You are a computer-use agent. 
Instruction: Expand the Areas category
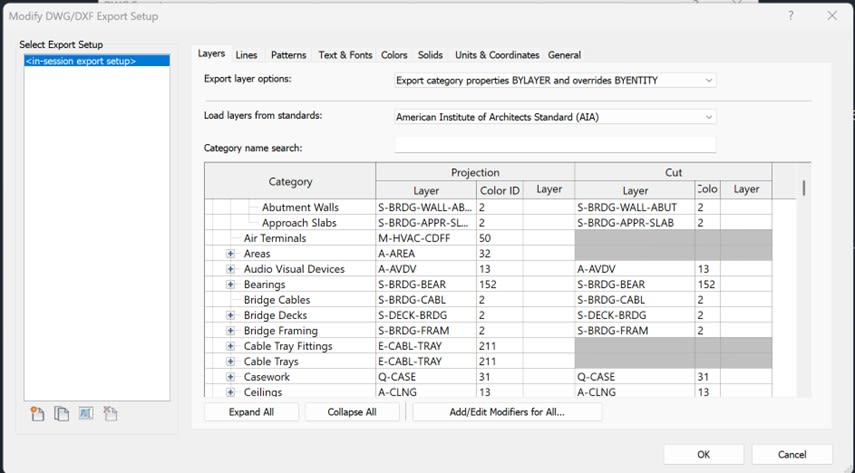tap(231, 254)
